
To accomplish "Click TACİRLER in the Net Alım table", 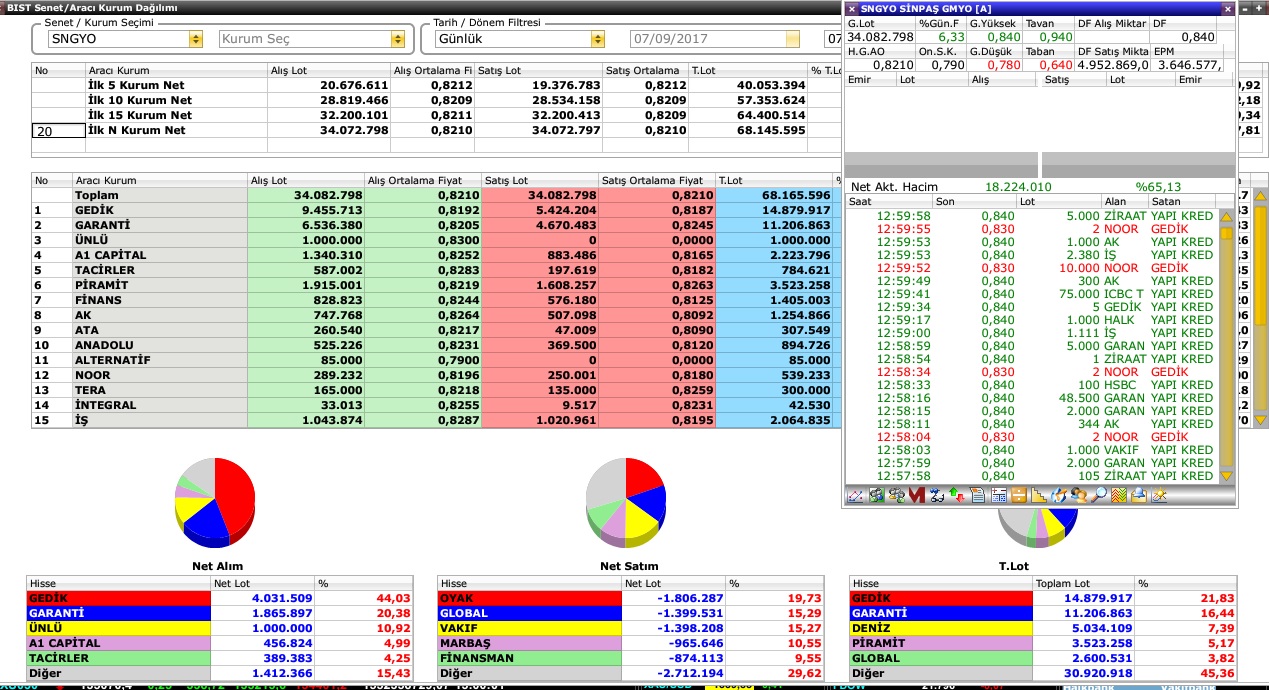I will tap(118, 658).
